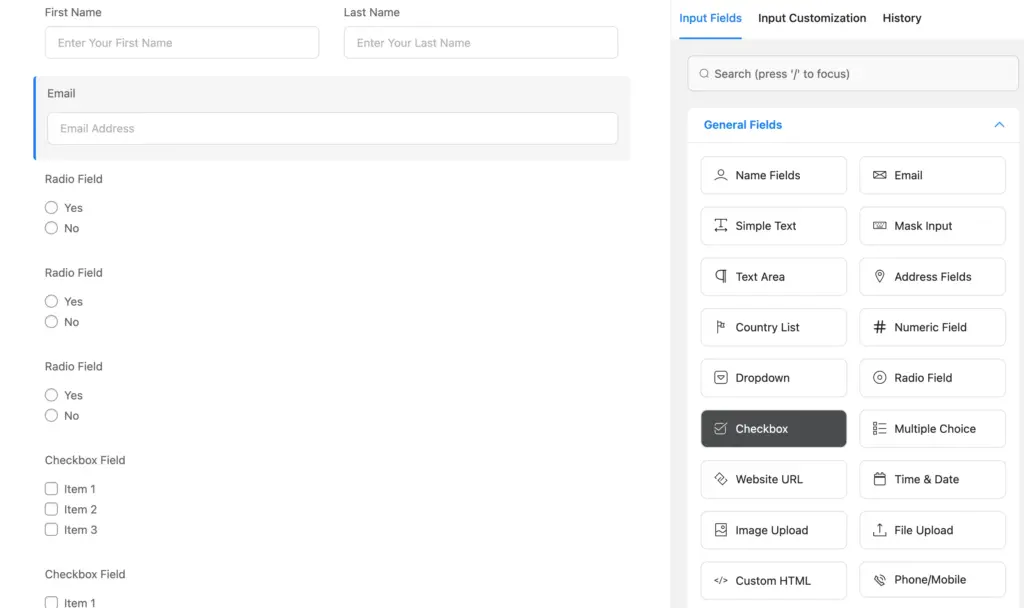Click the field search box
This screenshot has height=608, width=1024.
tap(852, 72)
